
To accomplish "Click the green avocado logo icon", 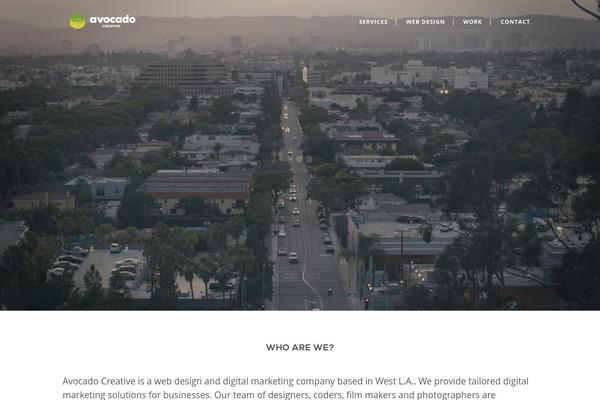I will (x=77, y=22).
